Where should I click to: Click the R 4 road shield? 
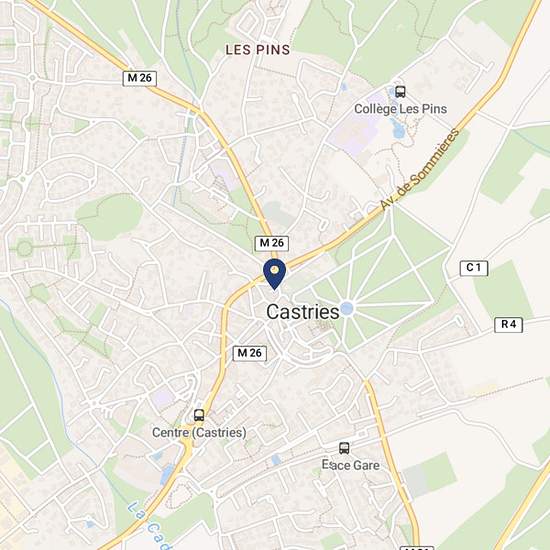508,325
